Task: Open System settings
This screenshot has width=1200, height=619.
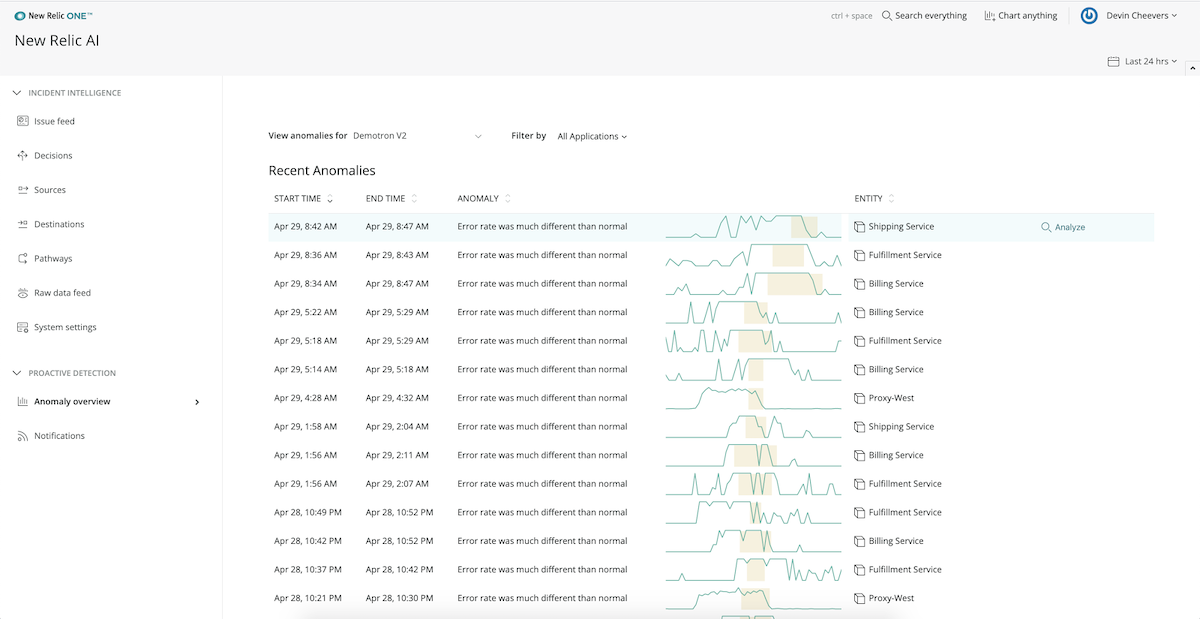Action: pyautogui.click(x=65, y=327)
